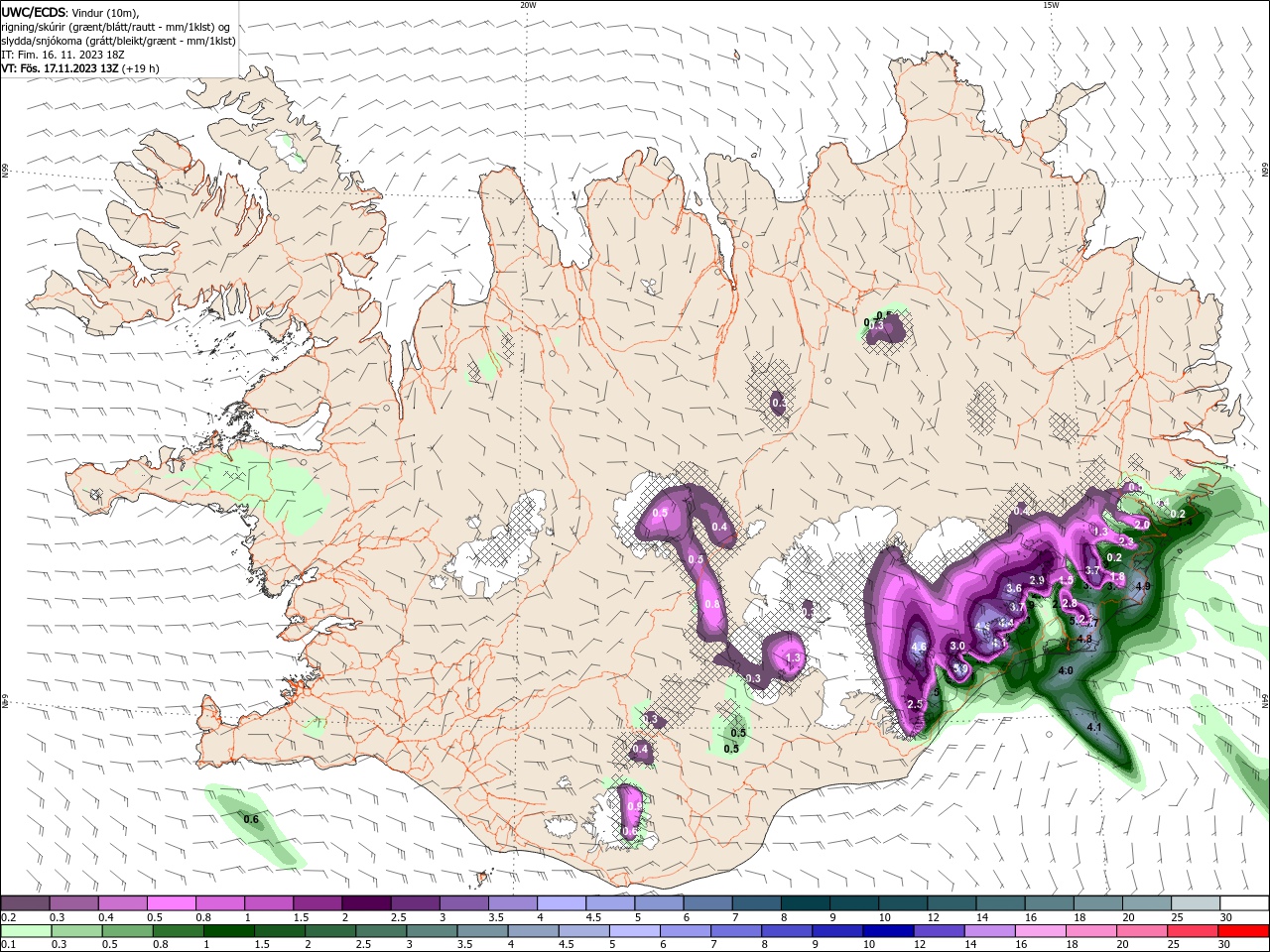Screen dimensions: 1270x952
Task: Select the 'slydda/snjókoma' legend description line
Action: pyautogui.click(x=118, y=41)
